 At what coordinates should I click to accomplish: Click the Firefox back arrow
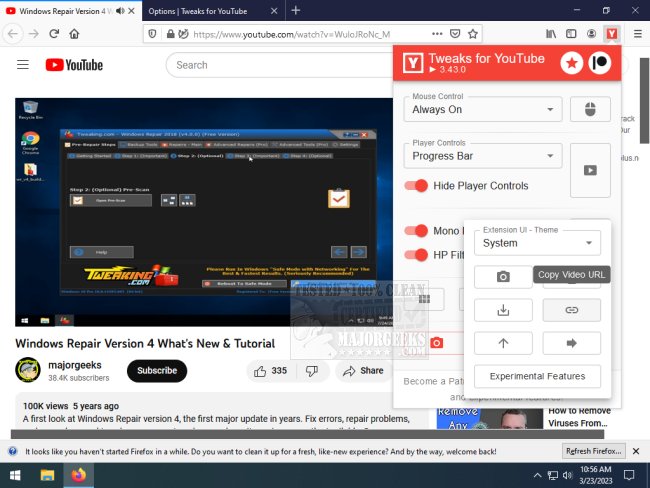[x=13, y=34]
